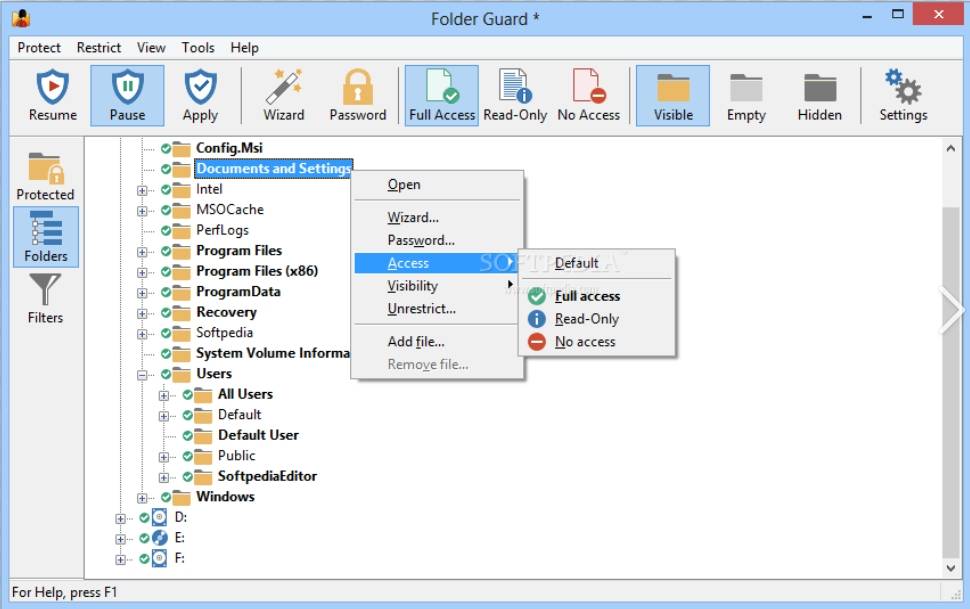The image size is (970, 609).
Task: Click the F: drive icon
Action: click(x=159, y=558)
